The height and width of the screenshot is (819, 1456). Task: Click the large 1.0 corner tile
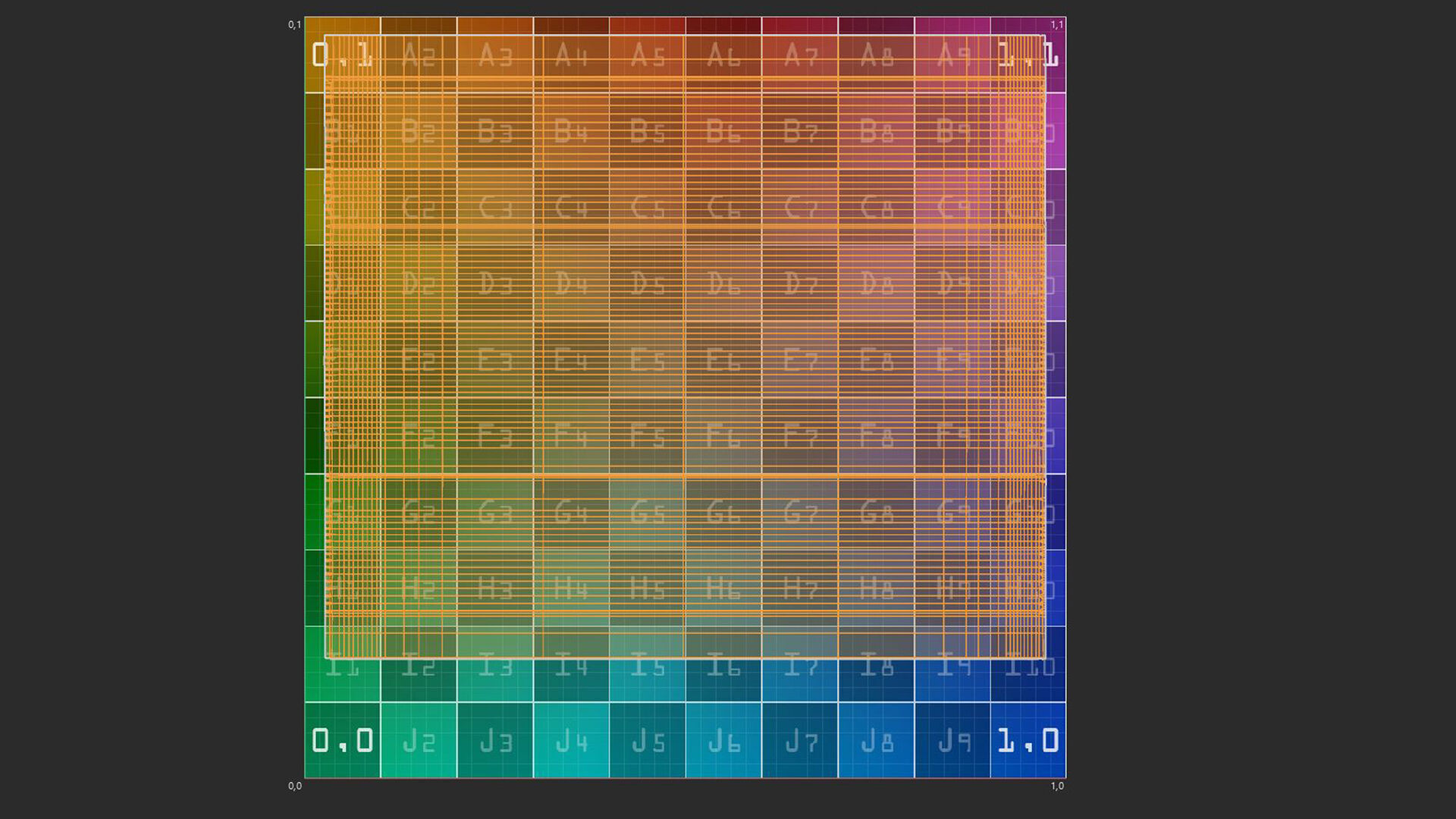1028,740
